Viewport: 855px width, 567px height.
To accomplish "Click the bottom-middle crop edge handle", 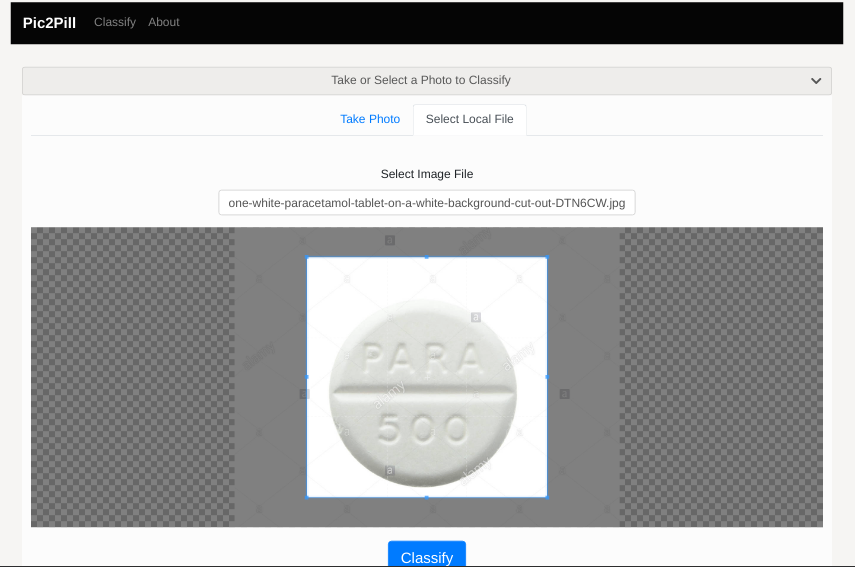I will click(426, 497).
